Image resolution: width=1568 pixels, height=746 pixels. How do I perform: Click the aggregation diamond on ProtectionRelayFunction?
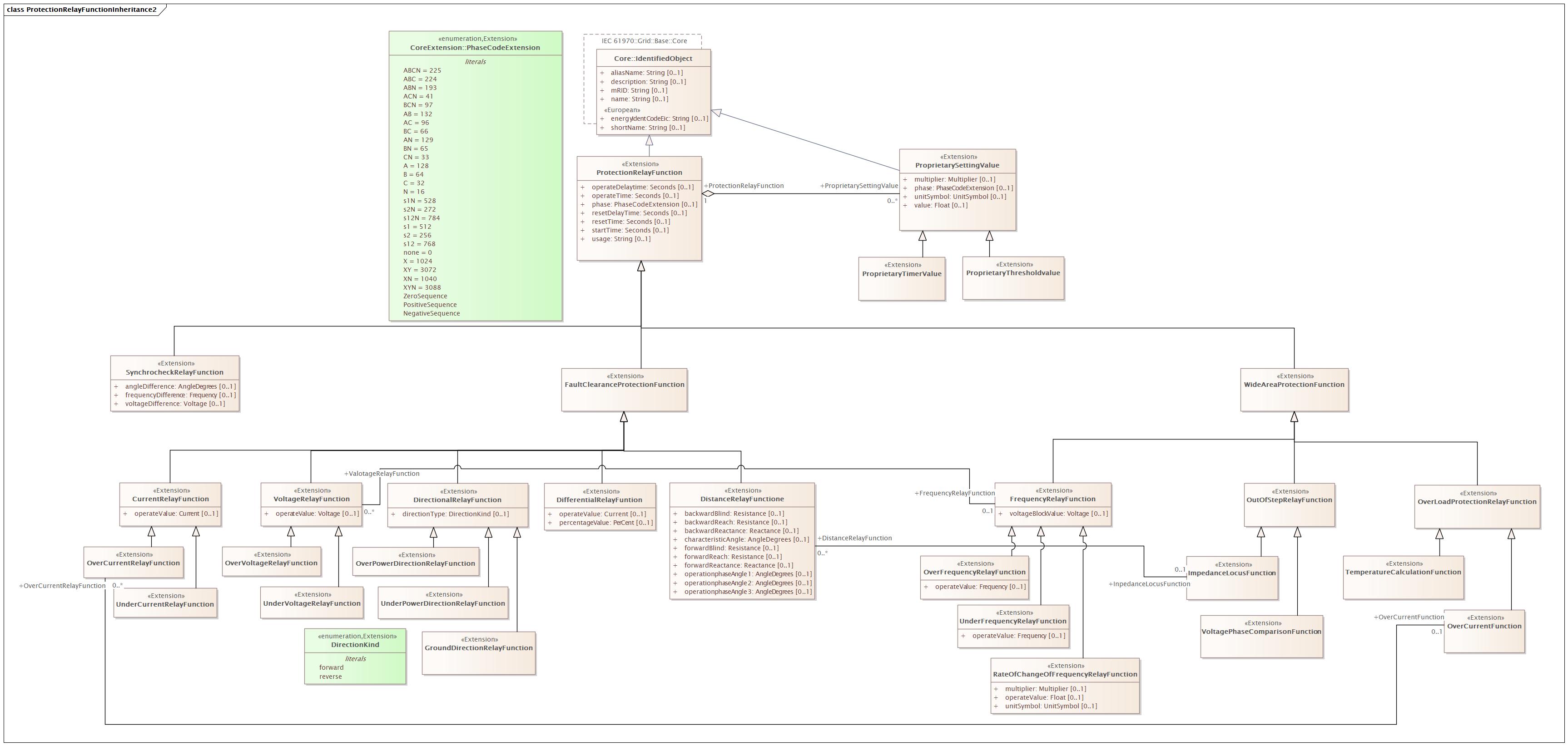tap(709, 194)
